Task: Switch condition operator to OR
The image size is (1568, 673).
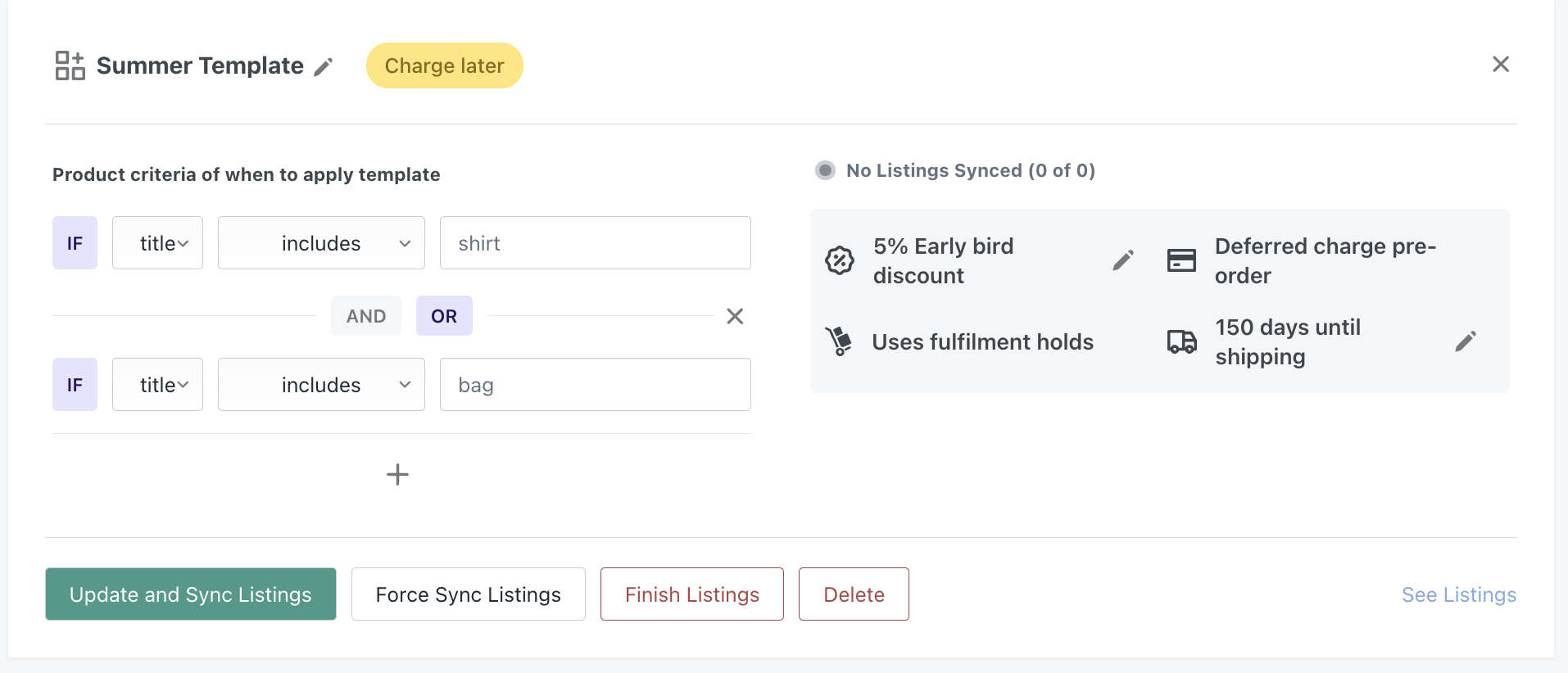Action: click(444, 316)
